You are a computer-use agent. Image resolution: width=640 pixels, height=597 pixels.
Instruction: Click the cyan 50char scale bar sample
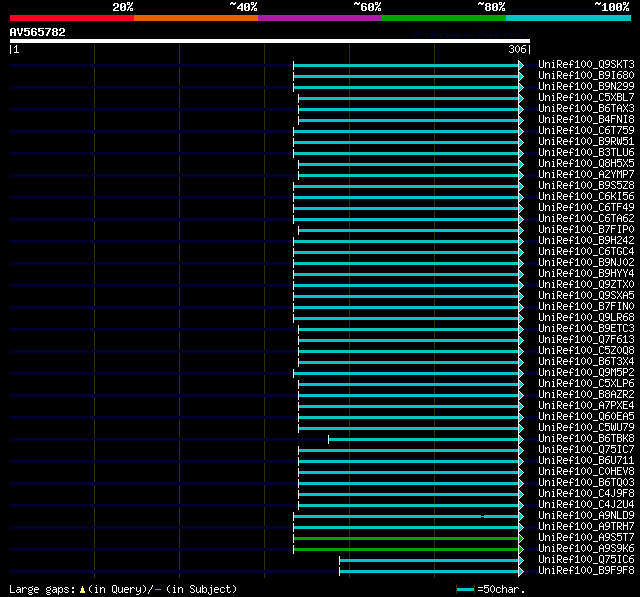465,590
